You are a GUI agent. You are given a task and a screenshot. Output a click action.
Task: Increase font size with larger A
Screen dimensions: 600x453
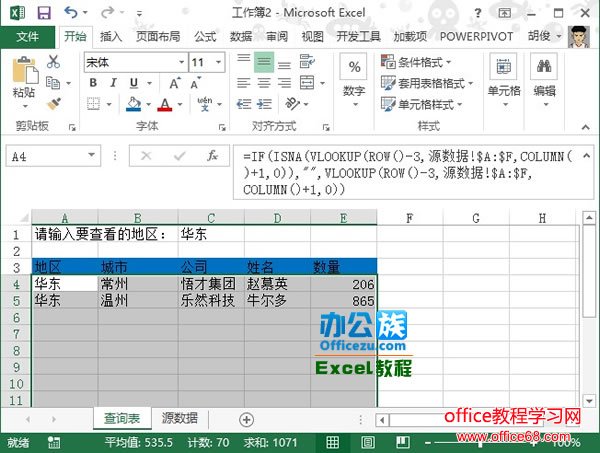(x=175, y=83)
